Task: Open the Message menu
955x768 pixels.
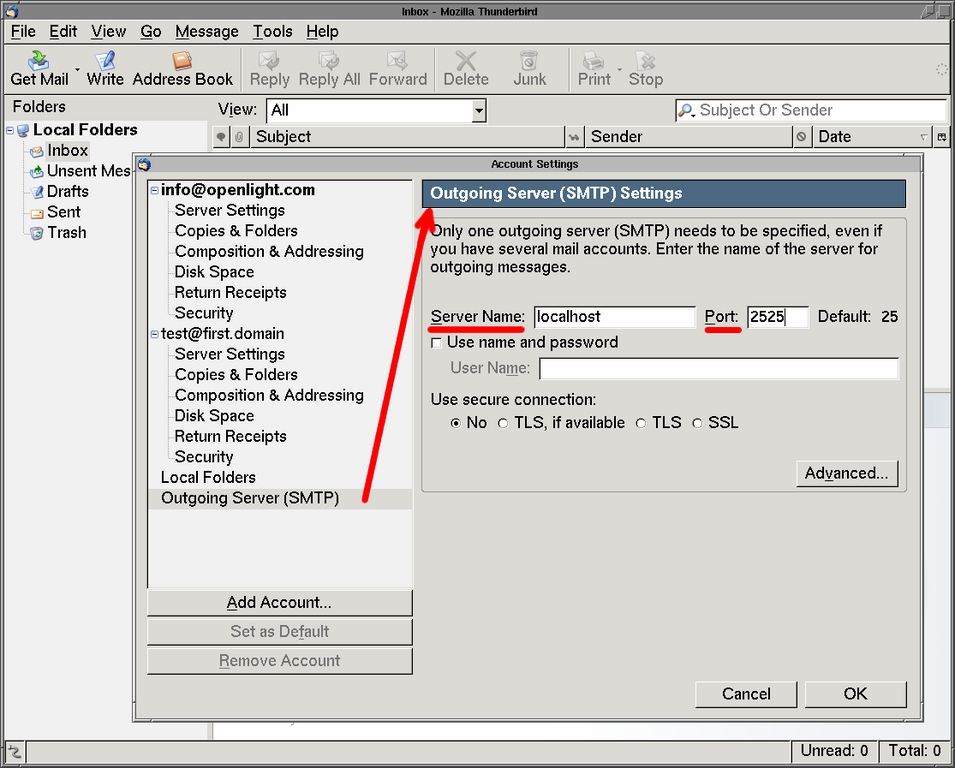Action: point(207,31)
